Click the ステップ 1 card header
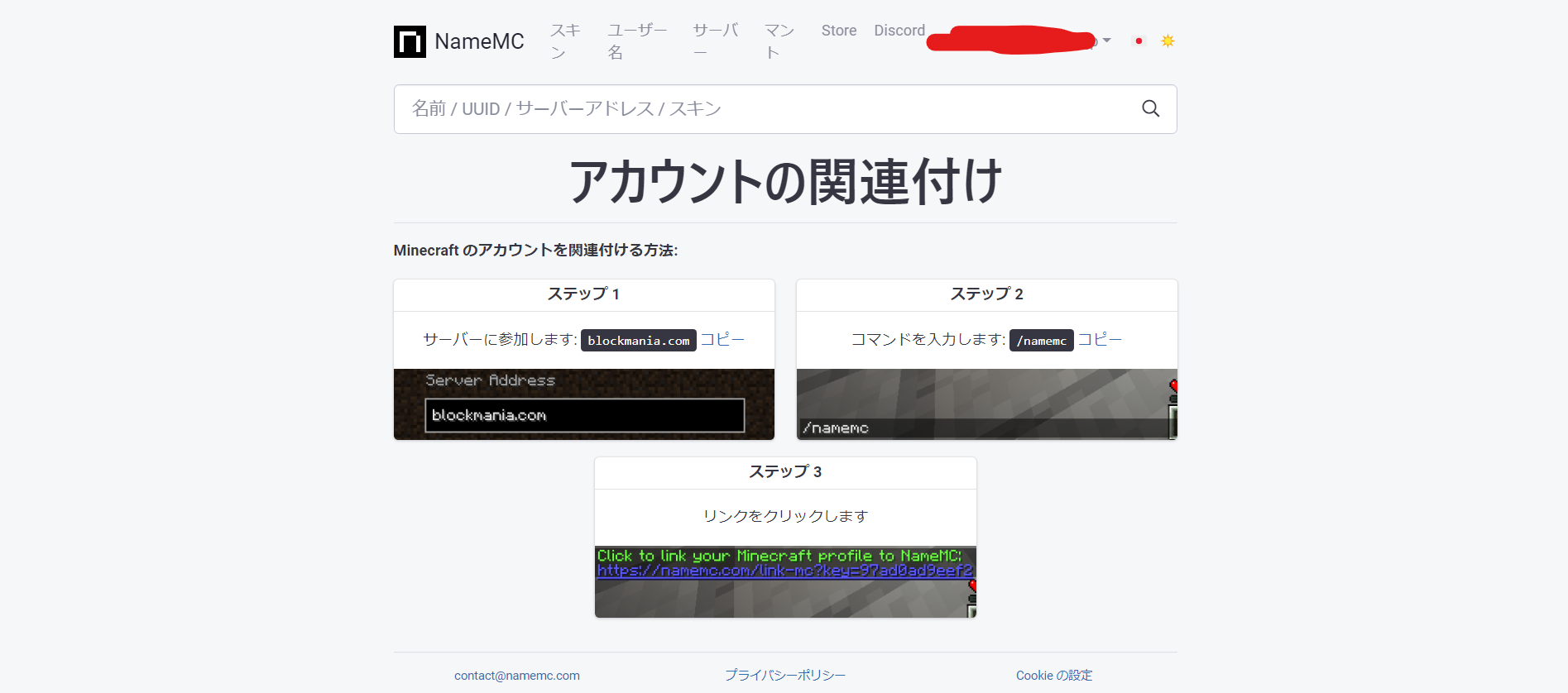 584,294
